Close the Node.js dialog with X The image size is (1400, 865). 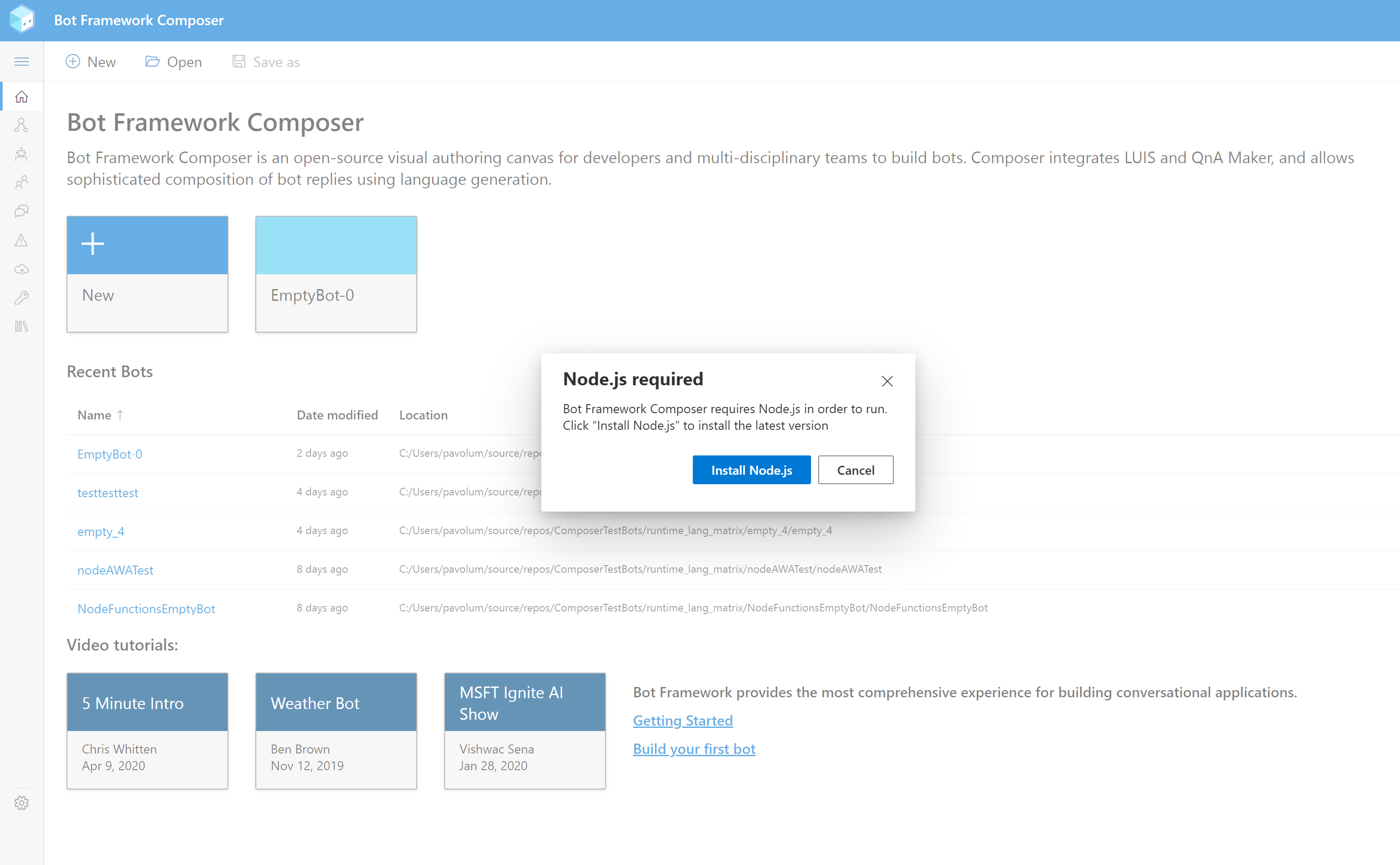click(x=887, y=381)
